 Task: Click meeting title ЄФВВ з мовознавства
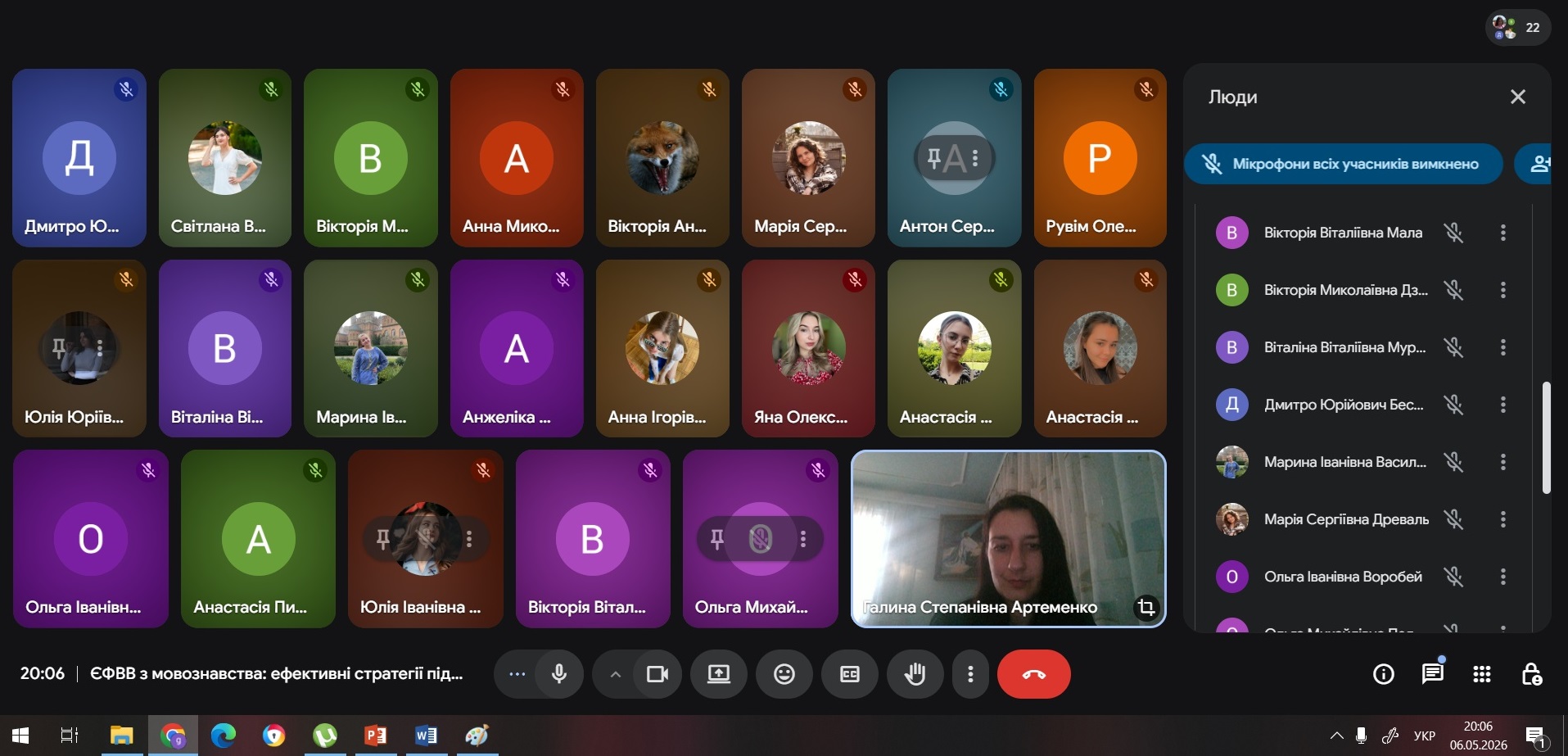point(277,674)
